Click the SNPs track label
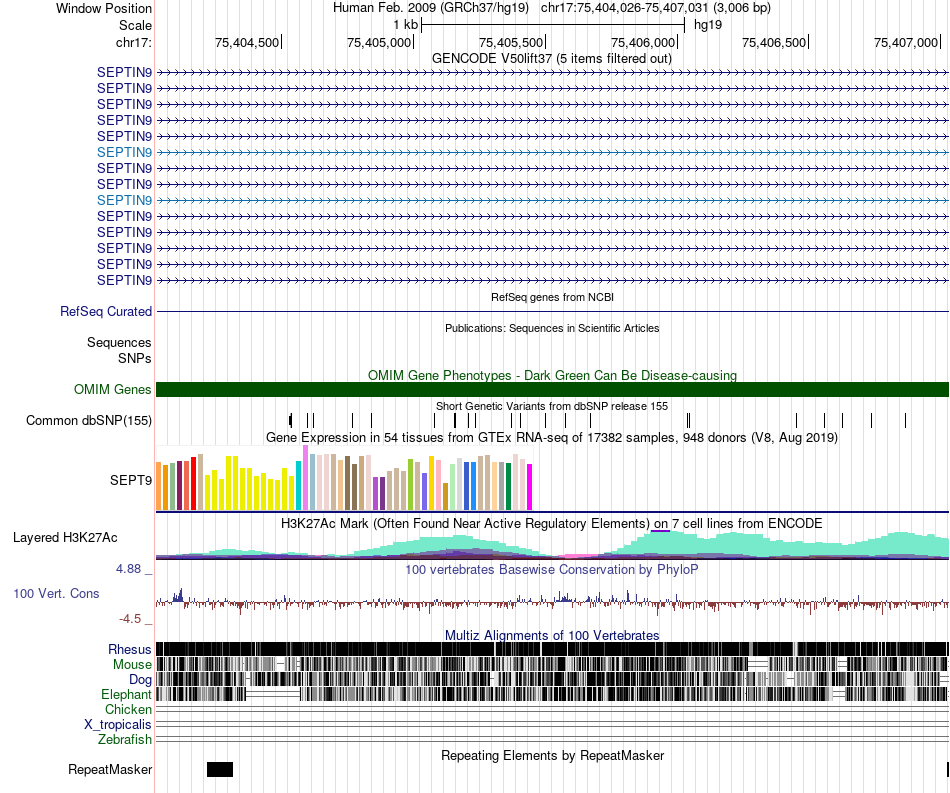Viewport: 950px width, 793px height. click(x=135, y=358)
